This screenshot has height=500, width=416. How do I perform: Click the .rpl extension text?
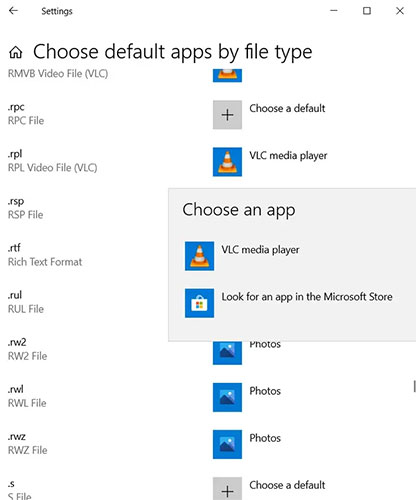[15, 154]
